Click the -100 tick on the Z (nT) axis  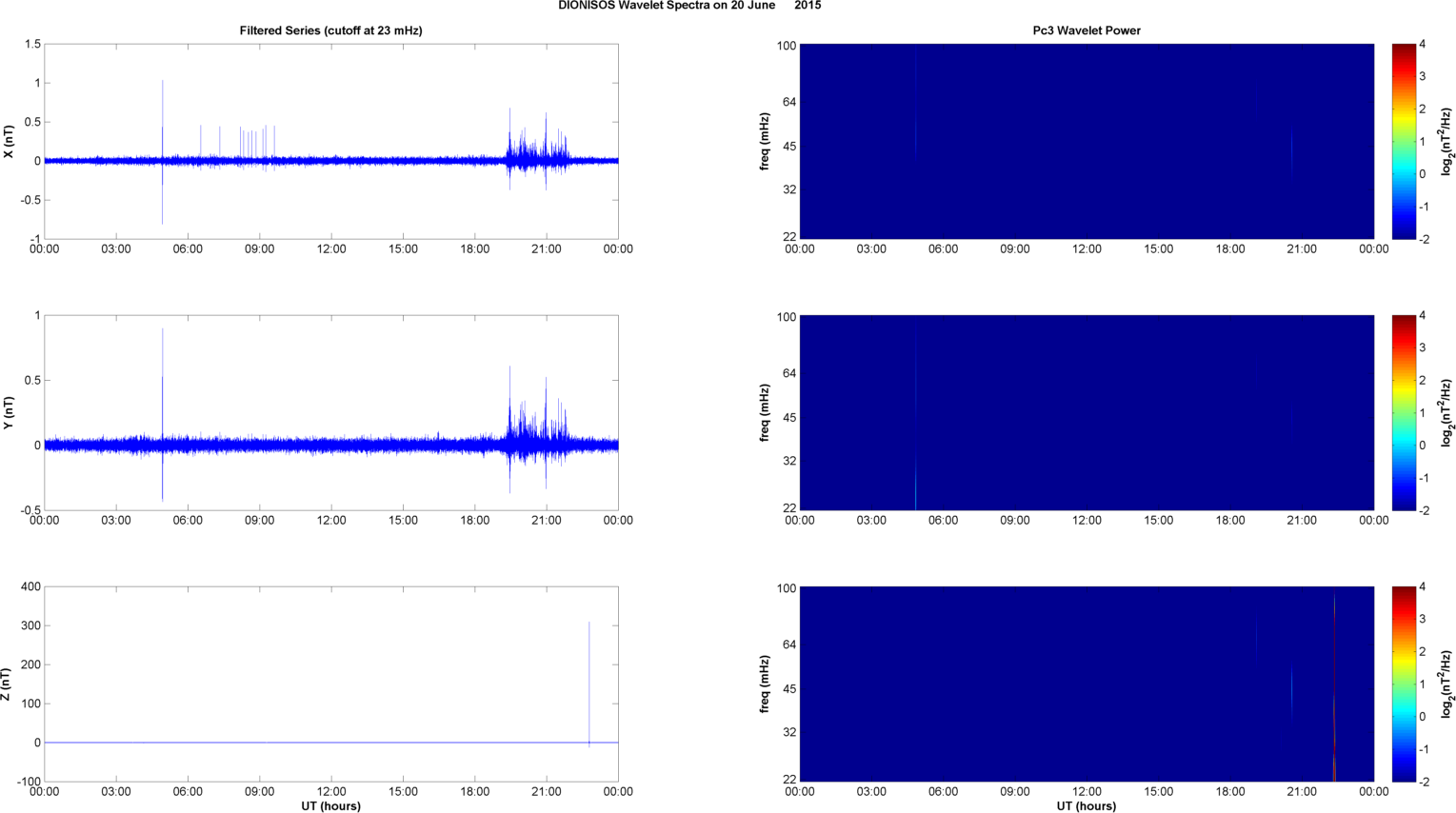29,782
